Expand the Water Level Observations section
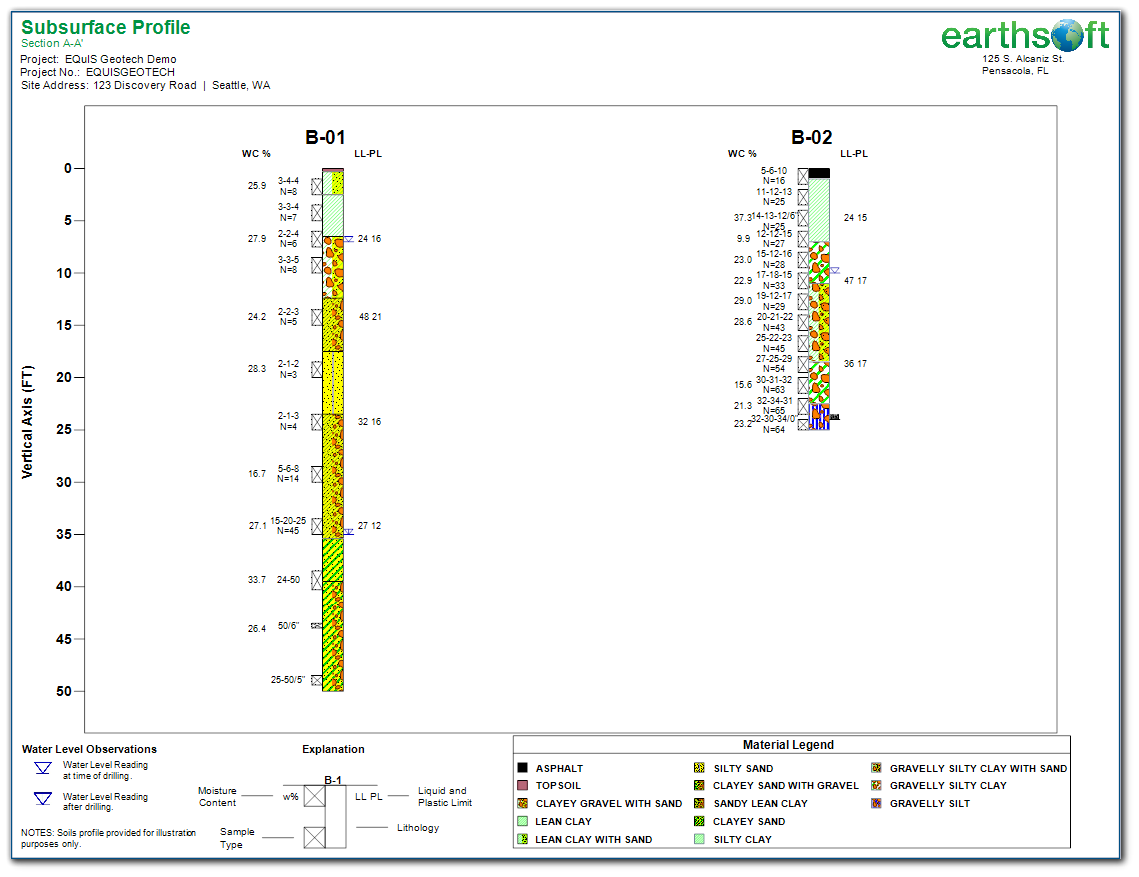This screenshot has width=1139, height=877. [87, 749]
